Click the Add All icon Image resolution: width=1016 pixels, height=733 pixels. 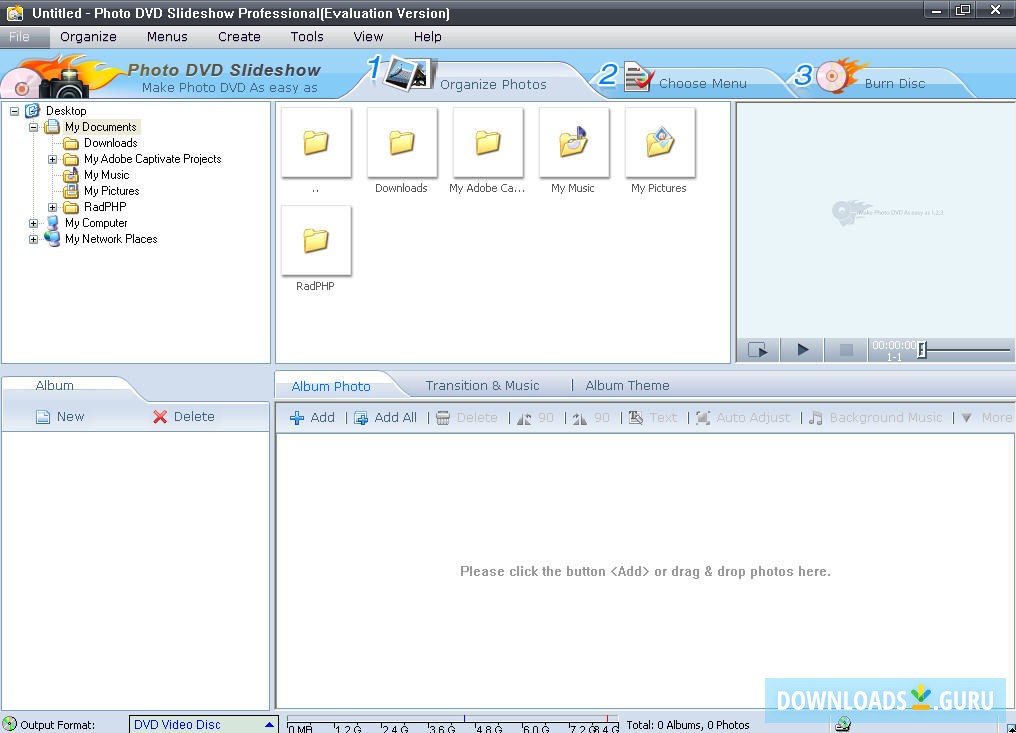tap(361, 418)
